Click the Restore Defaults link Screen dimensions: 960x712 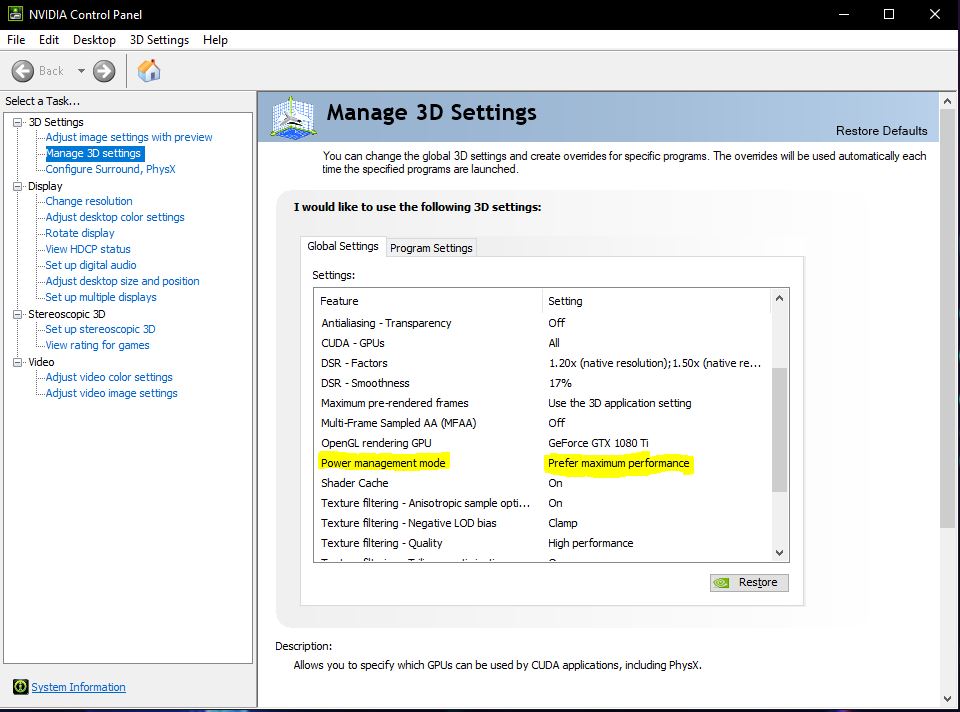[882, 131]
